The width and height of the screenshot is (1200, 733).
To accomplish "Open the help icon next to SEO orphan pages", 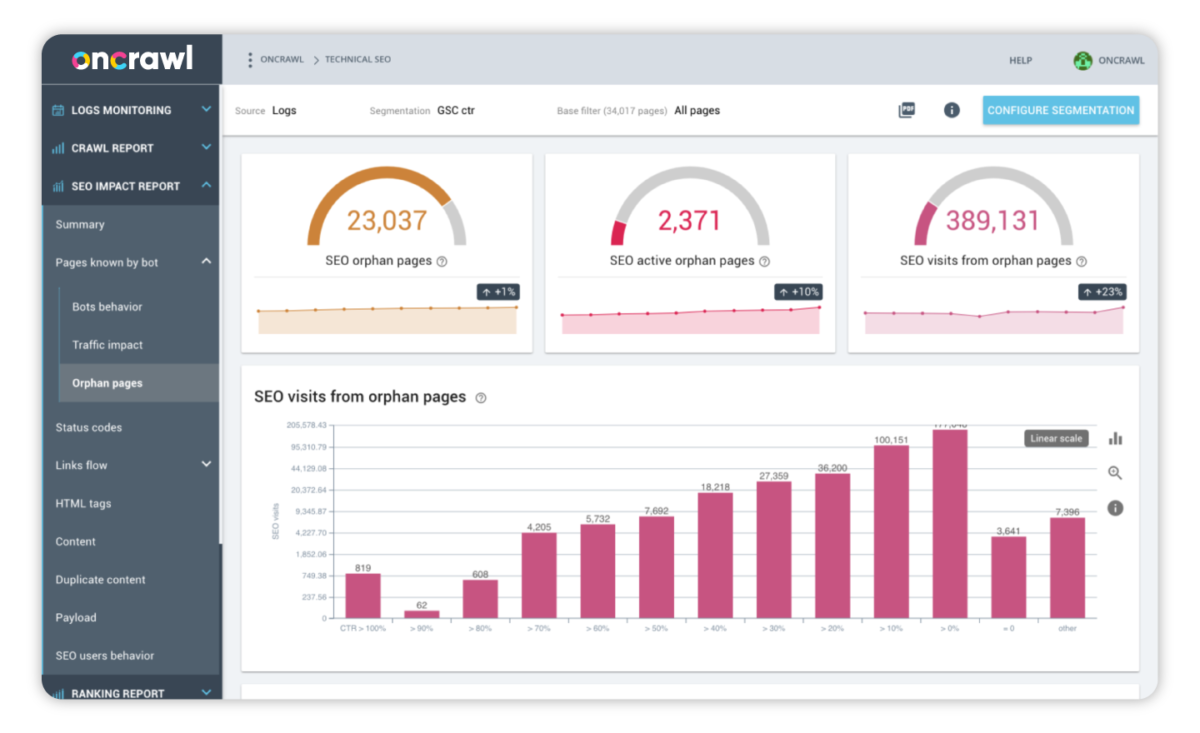I will click(x=442, y=261).
